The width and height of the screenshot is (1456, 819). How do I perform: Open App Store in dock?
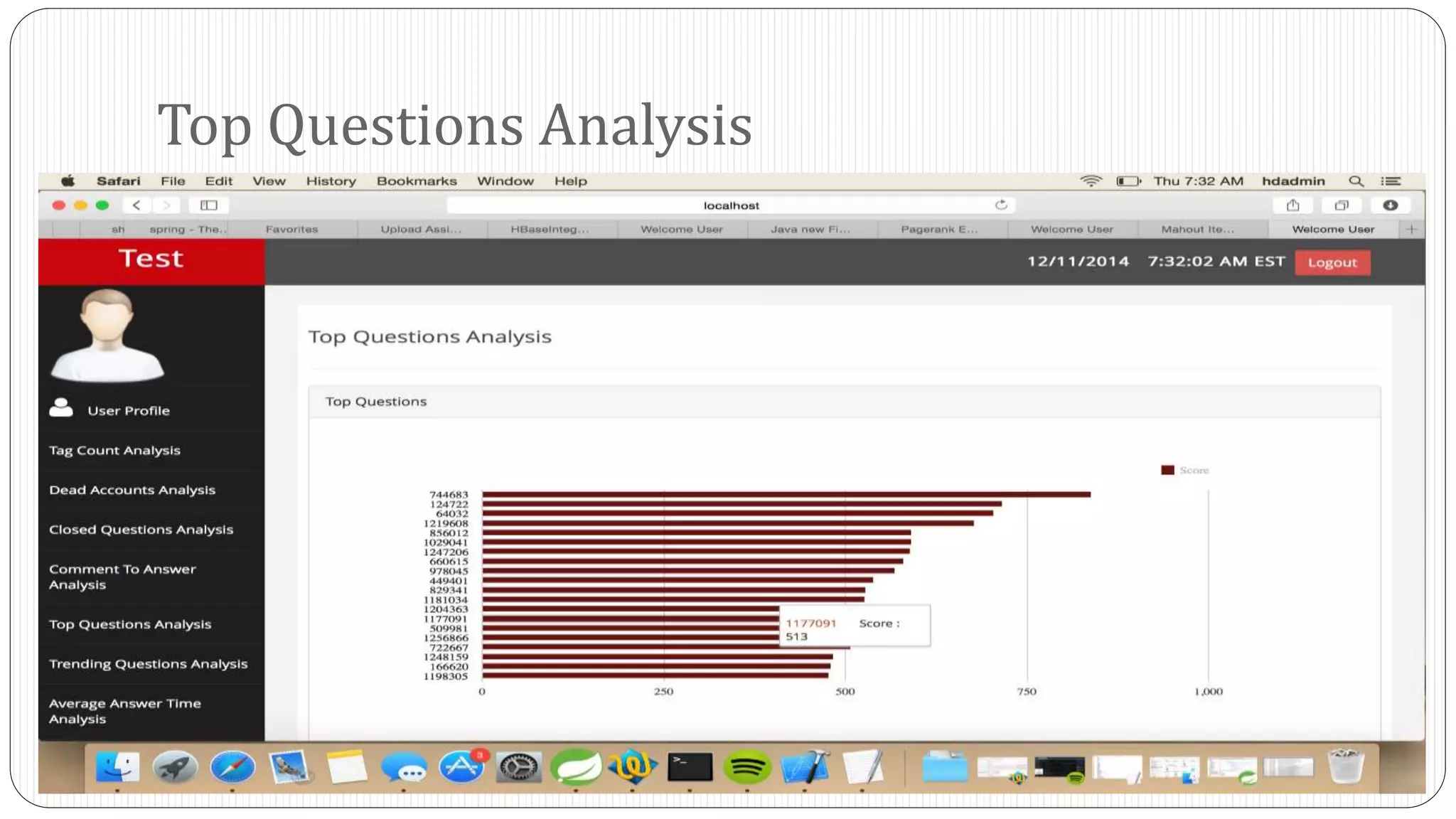click(461, 768)
